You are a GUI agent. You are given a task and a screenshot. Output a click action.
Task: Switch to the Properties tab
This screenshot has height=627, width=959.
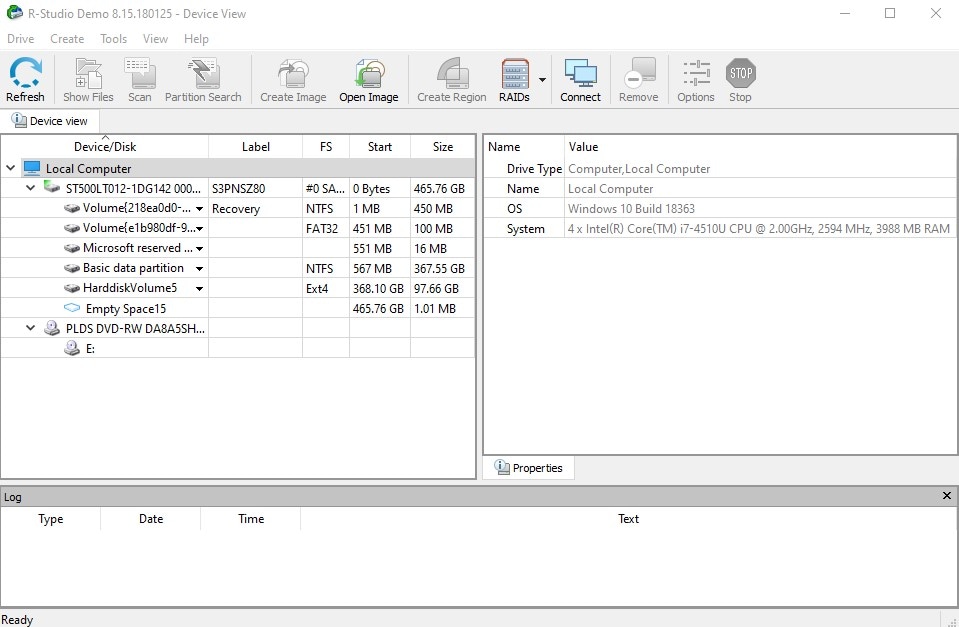[x=528, y=468]
